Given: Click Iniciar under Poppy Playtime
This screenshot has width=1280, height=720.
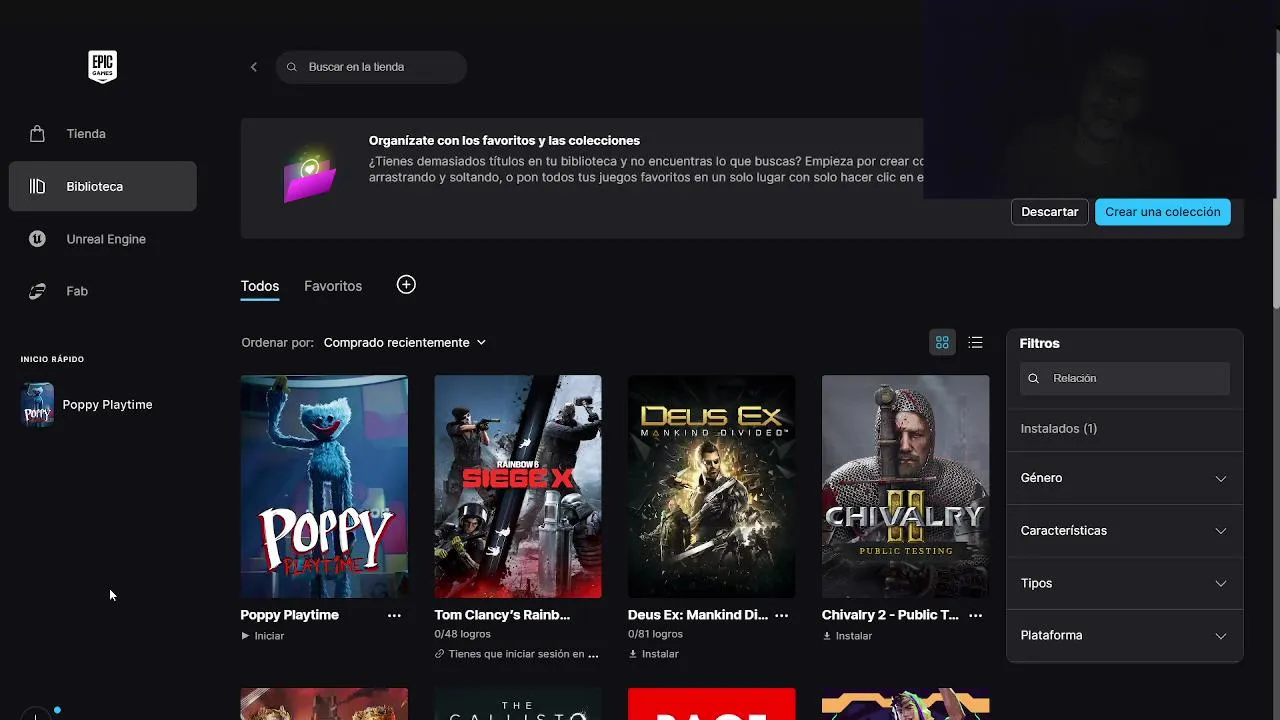Looking at the screenshot, I should (x=263, y=636).
